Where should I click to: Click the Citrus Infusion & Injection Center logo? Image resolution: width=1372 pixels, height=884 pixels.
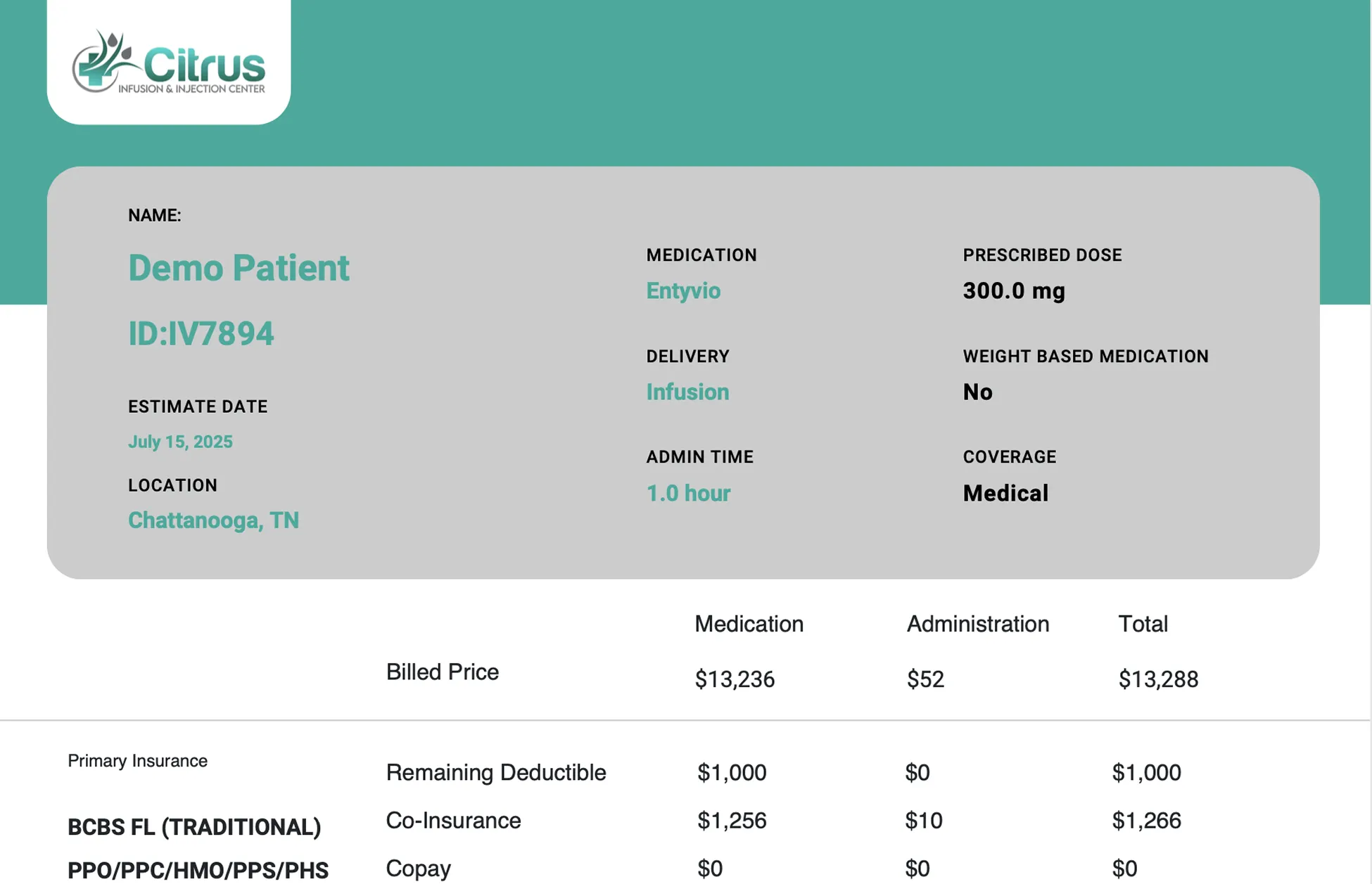pos(169,62)
